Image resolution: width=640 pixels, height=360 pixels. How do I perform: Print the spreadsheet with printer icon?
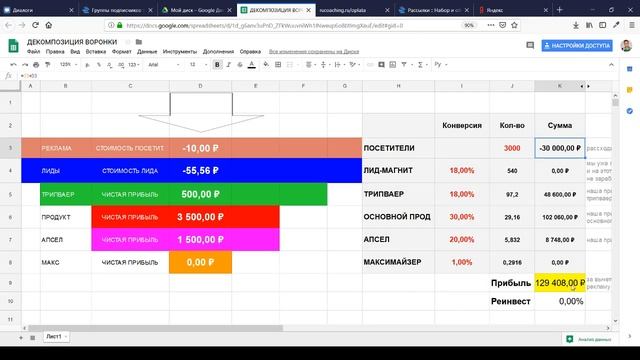pos(36,64)
